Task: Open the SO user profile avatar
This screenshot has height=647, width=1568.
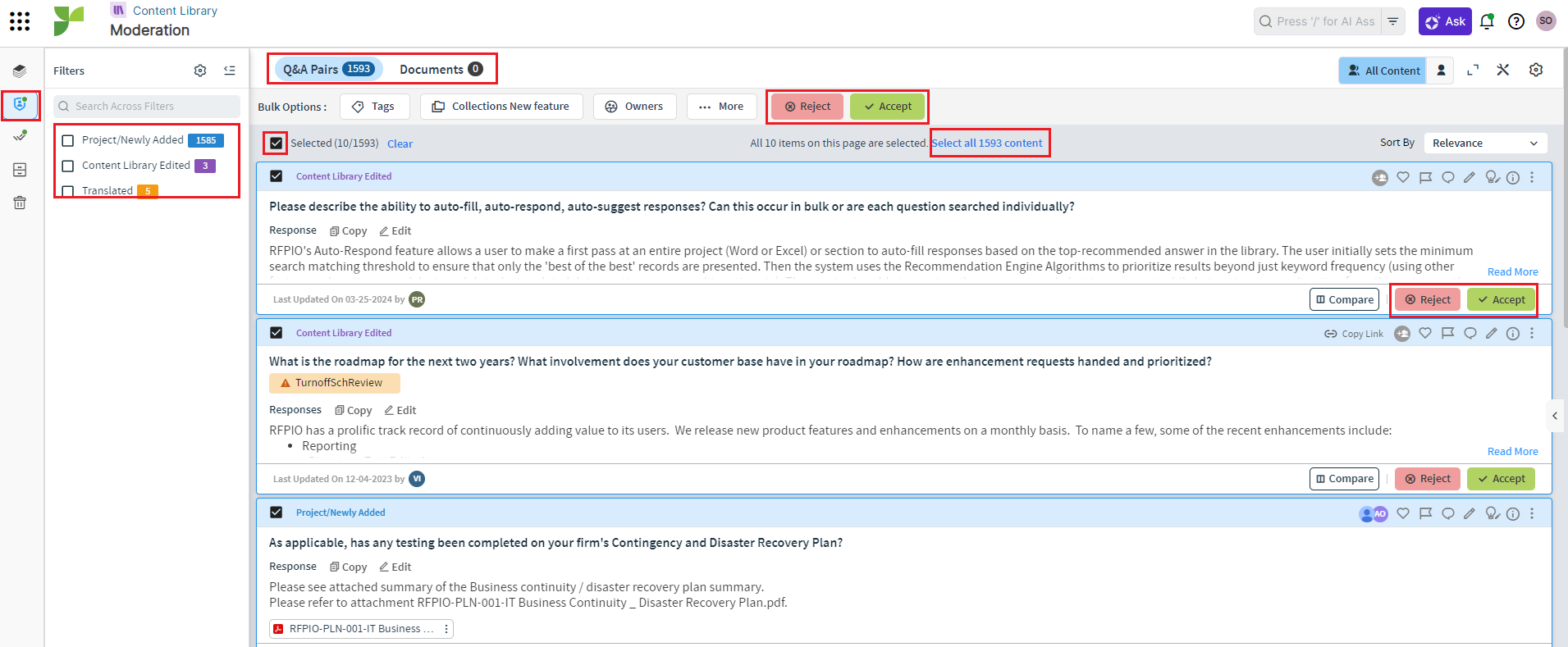Action: [1546, 21]
